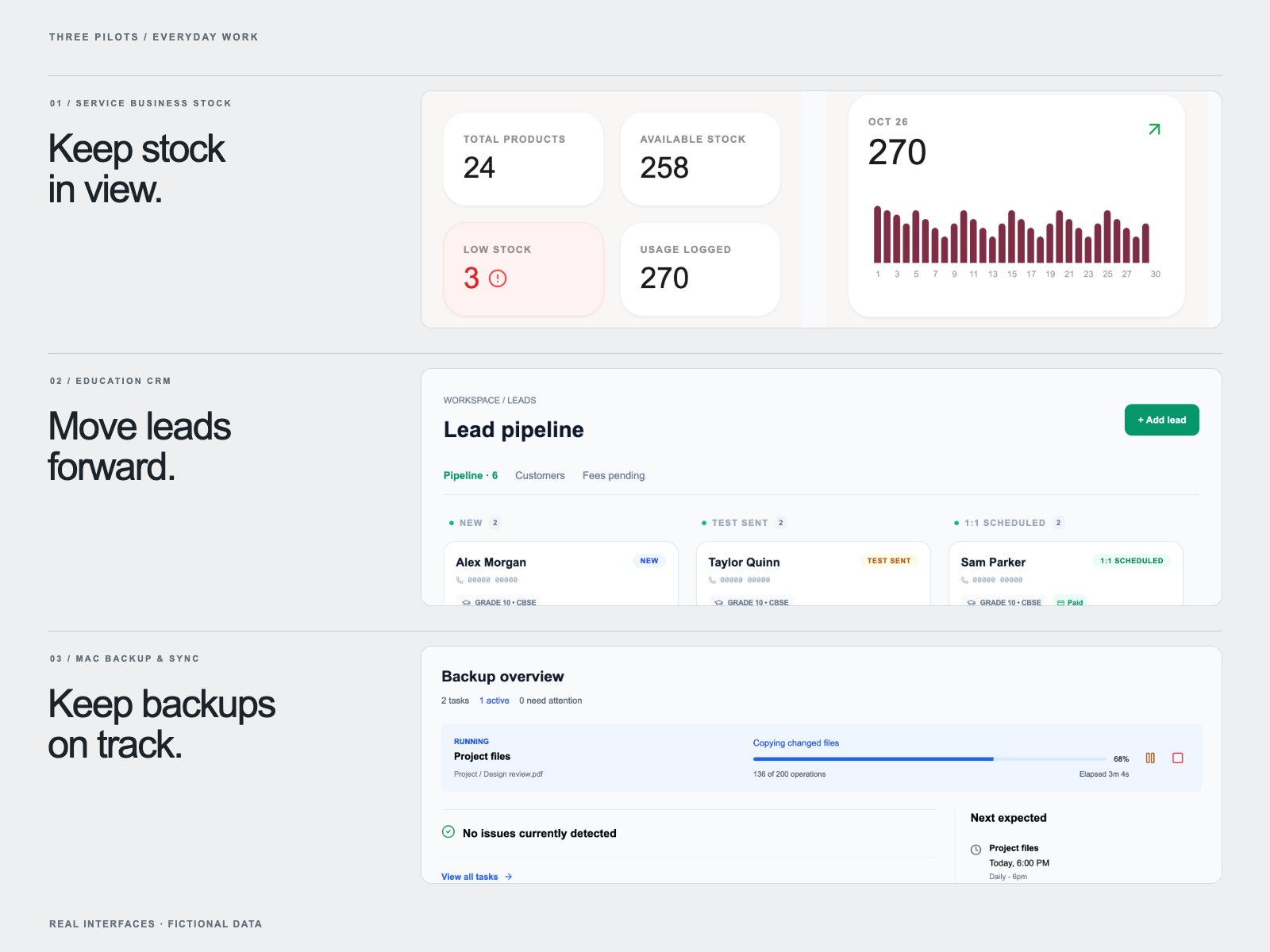
Task: Click the Daily - 6pm schedule detail
Action: pos(1008,877)
